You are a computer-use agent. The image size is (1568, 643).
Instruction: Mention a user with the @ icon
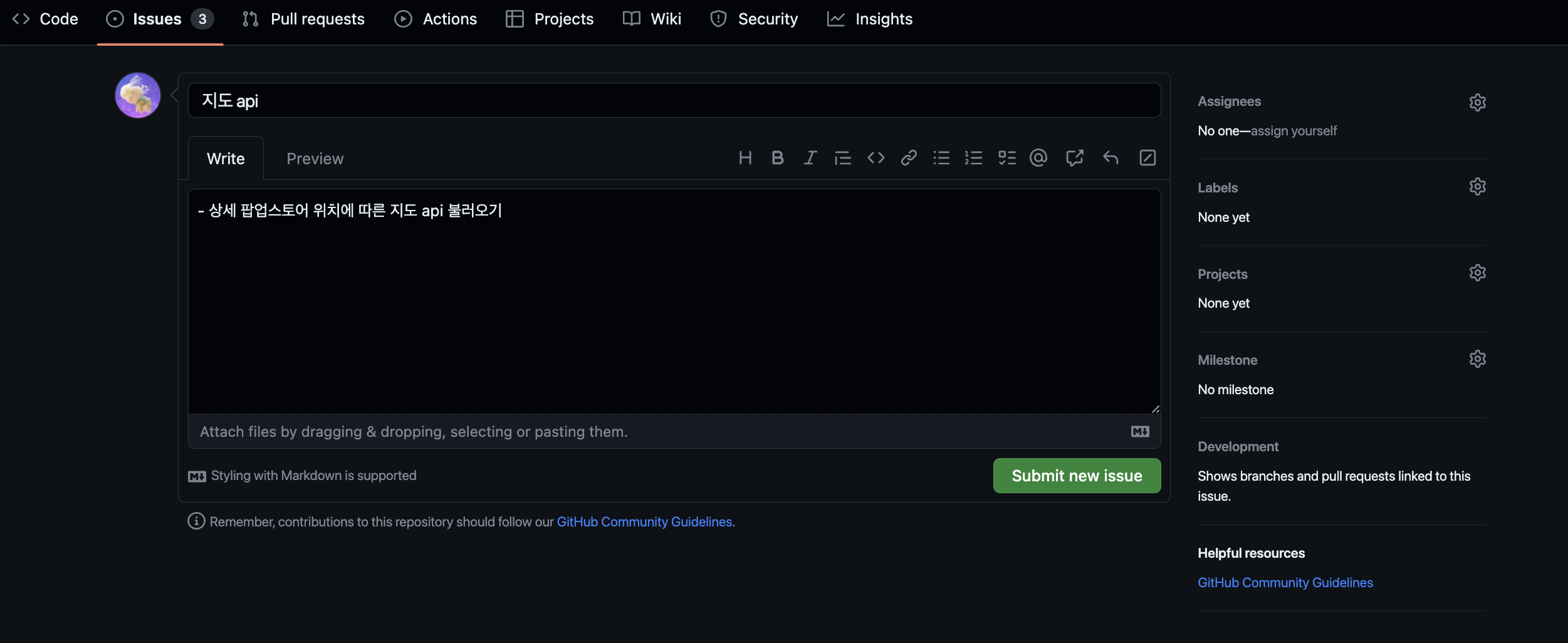(x=1038, y=157)
